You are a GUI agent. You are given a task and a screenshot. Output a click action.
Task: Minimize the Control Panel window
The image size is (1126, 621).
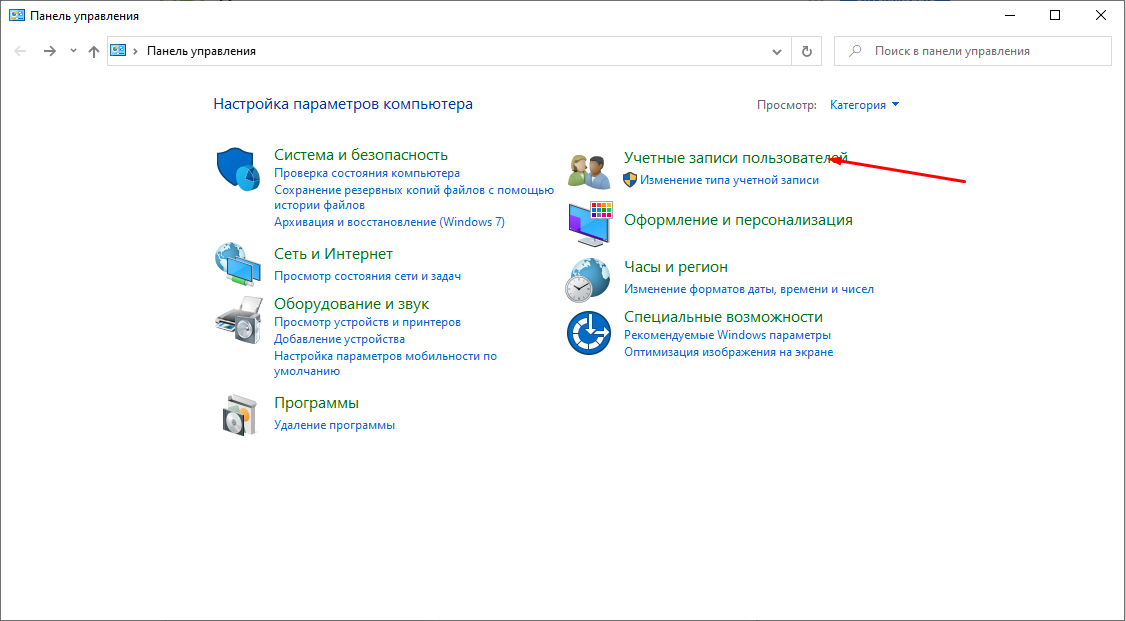[1011, 15]
